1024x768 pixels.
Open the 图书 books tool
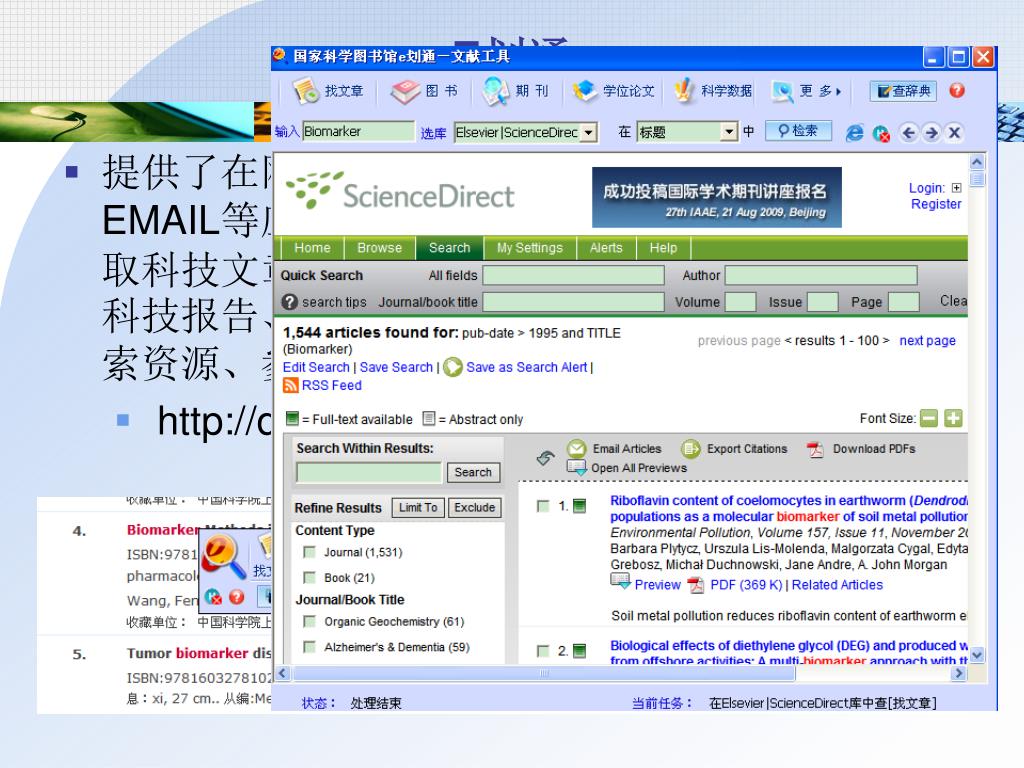pyautogui.click(x=424, y=91)
